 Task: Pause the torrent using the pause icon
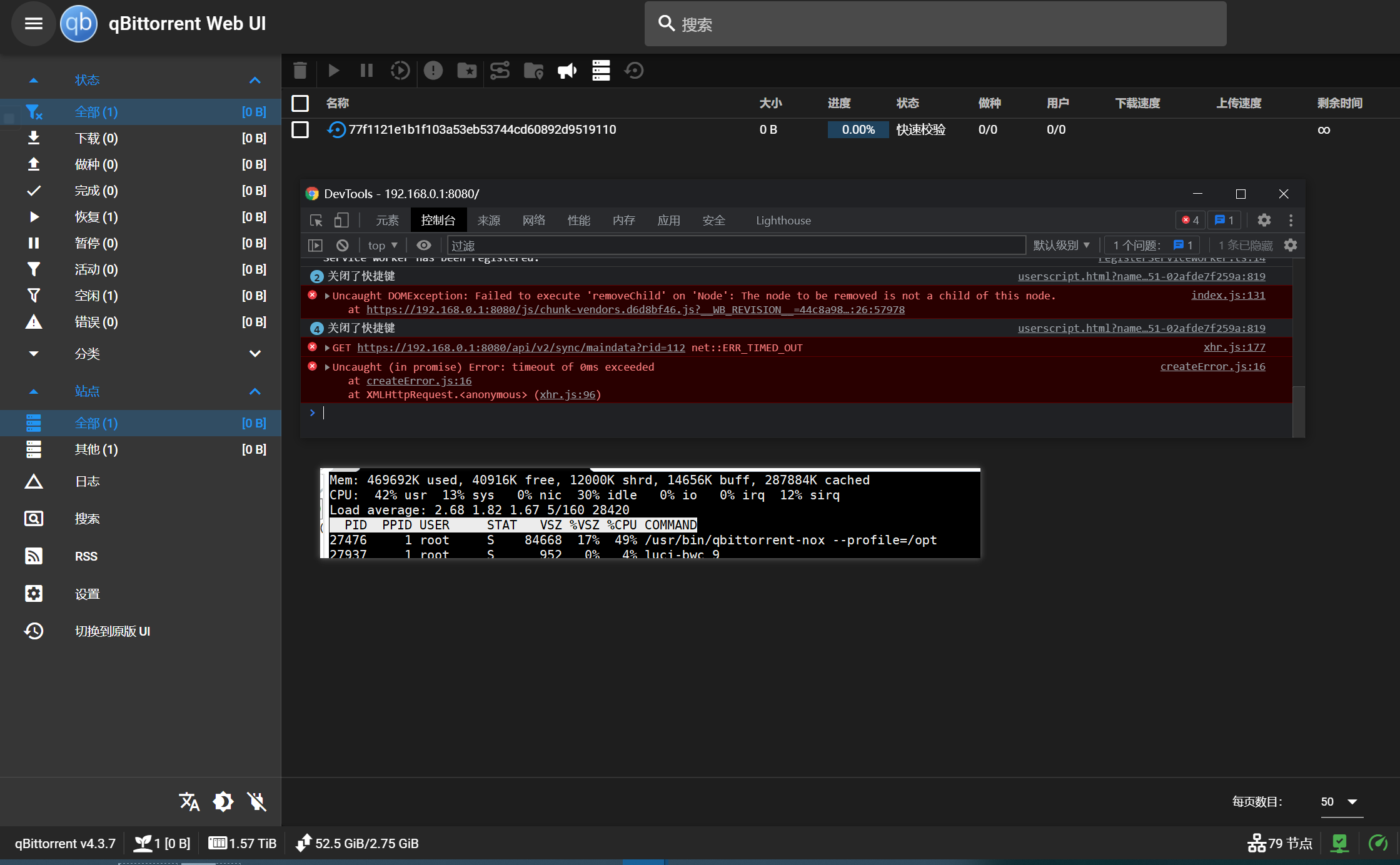366,71
